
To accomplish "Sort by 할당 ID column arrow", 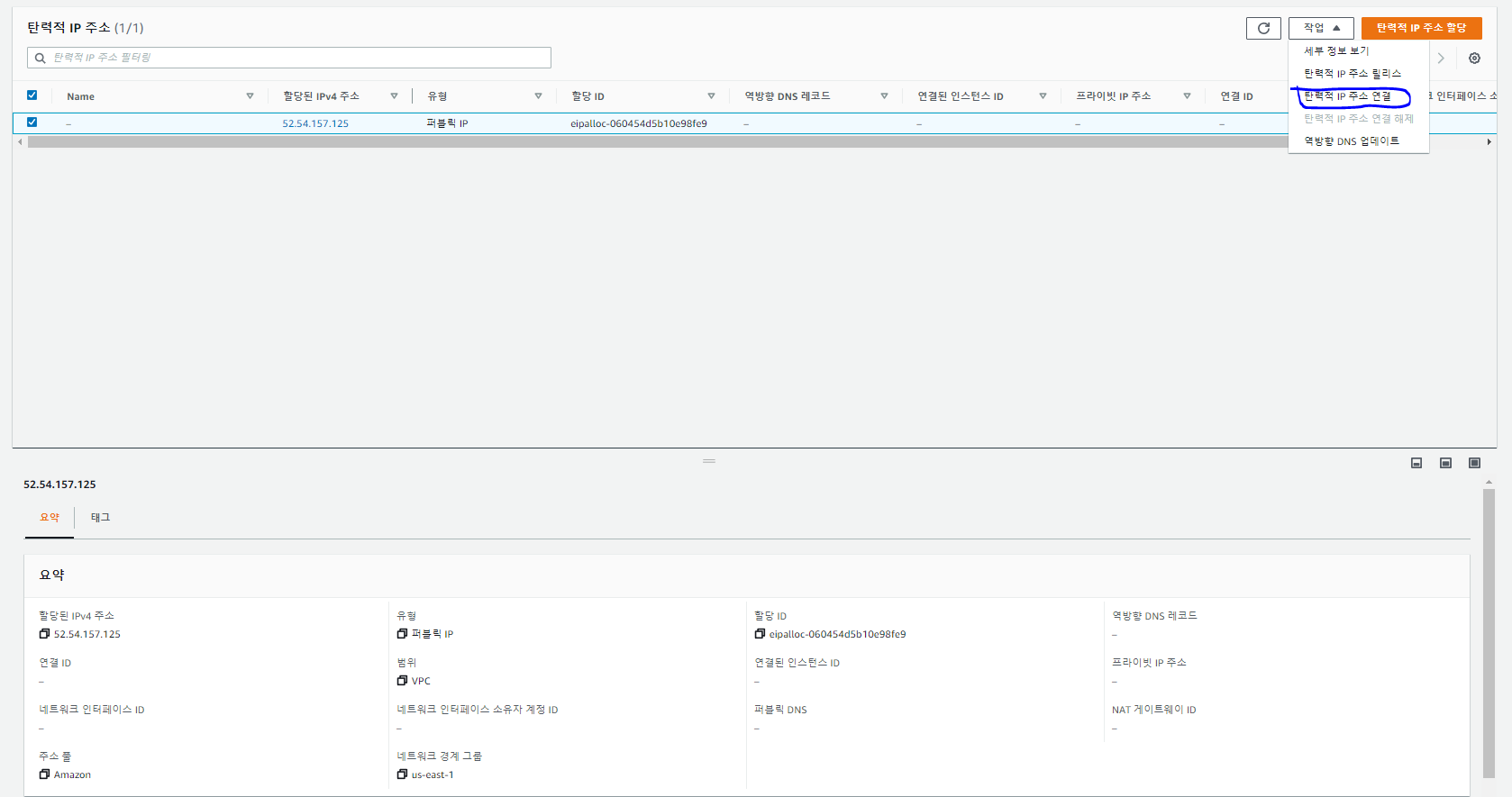I will (711, 96).
